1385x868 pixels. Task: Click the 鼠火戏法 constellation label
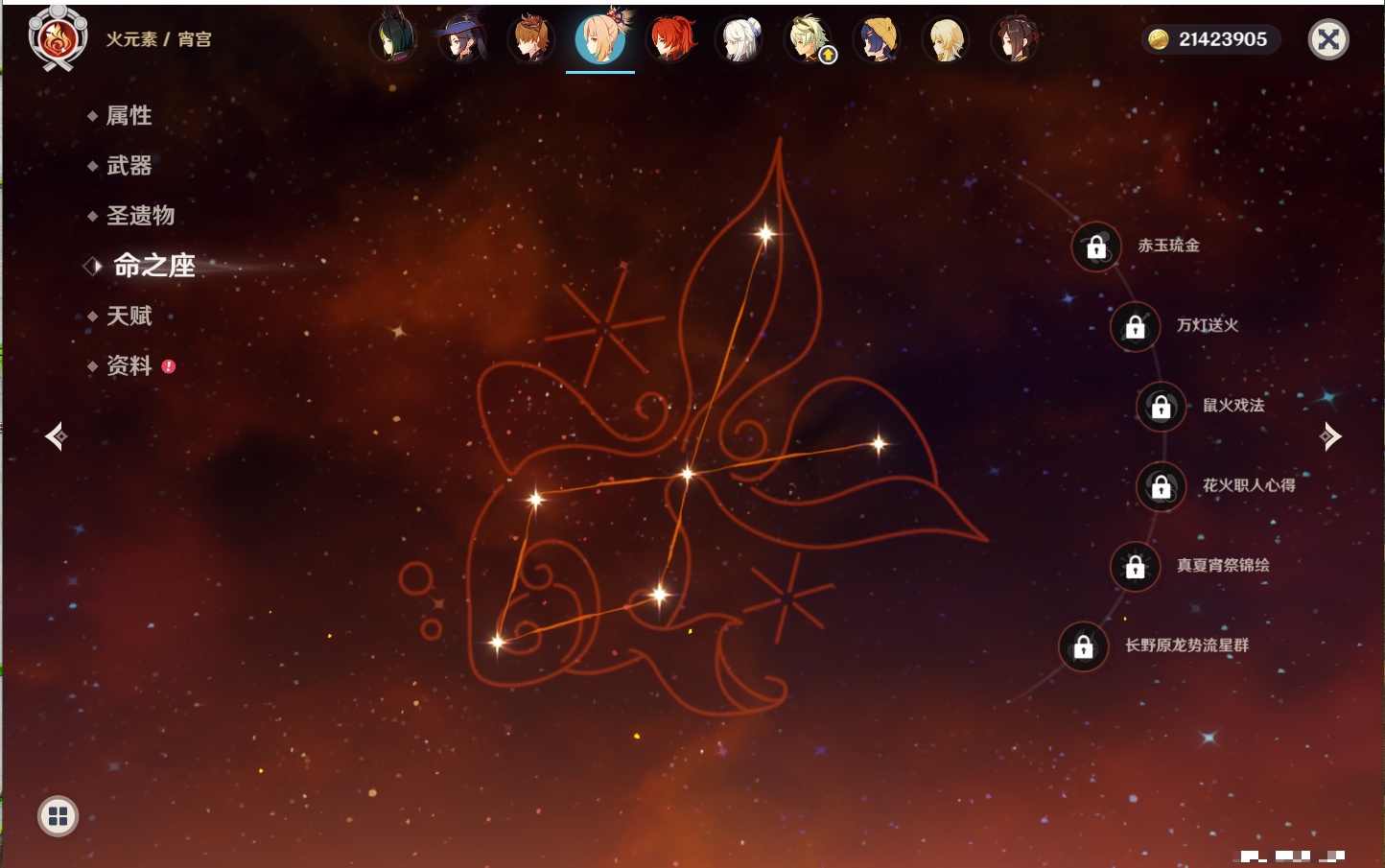coord(1233,406)
